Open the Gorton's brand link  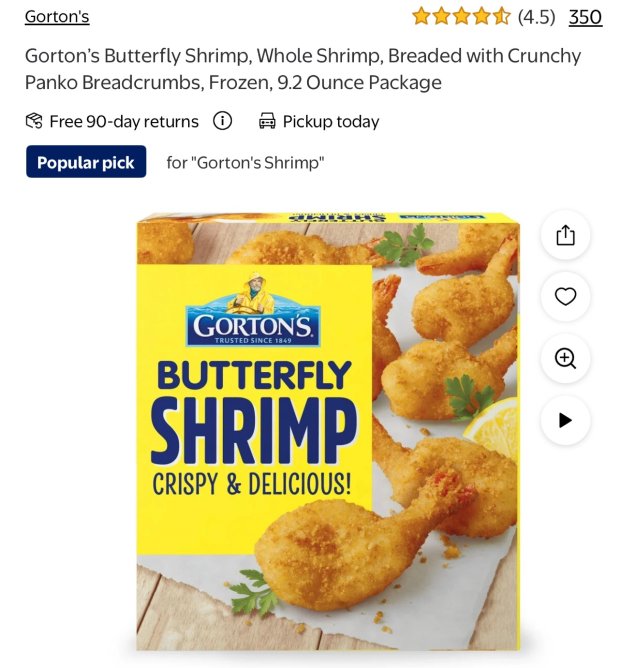point(57,17)
